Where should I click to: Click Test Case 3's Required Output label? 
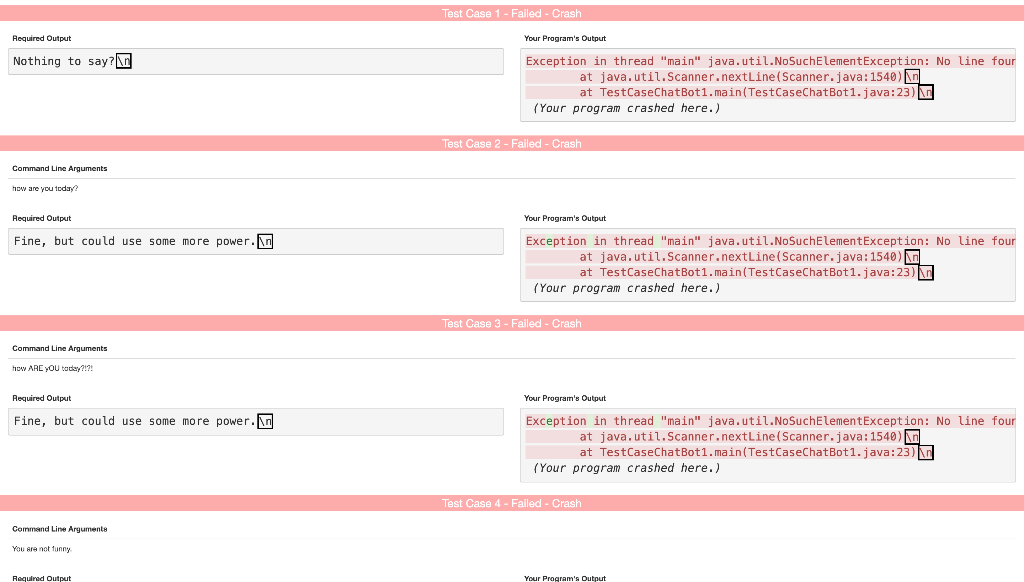pos(42,398)
